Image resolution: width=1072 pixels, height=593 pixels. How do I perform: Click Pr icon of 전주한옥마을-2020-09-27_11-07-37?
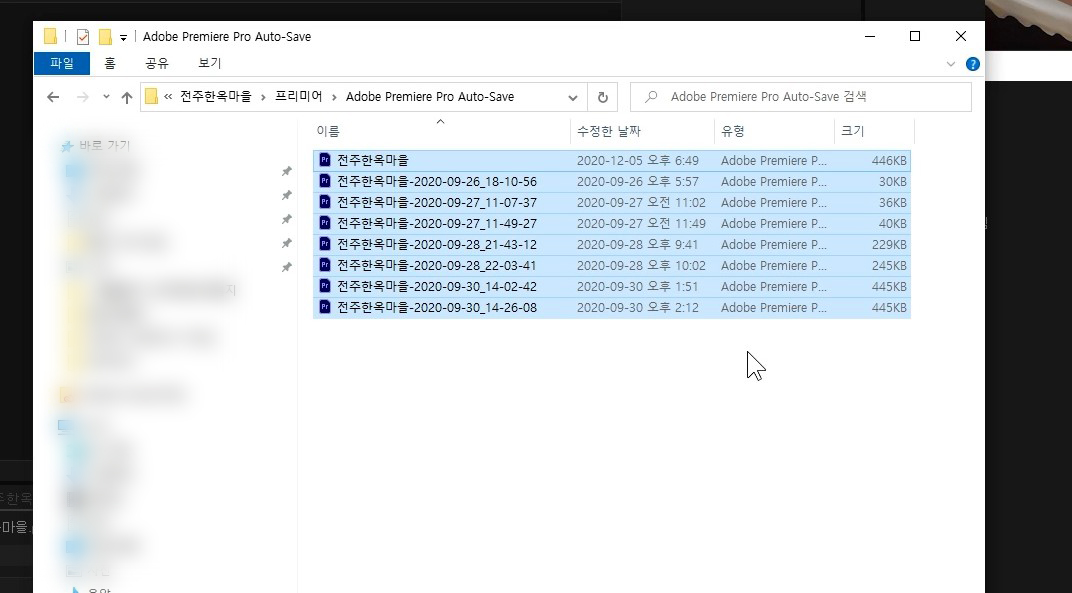pyautogui.click(x=325, y=202)
